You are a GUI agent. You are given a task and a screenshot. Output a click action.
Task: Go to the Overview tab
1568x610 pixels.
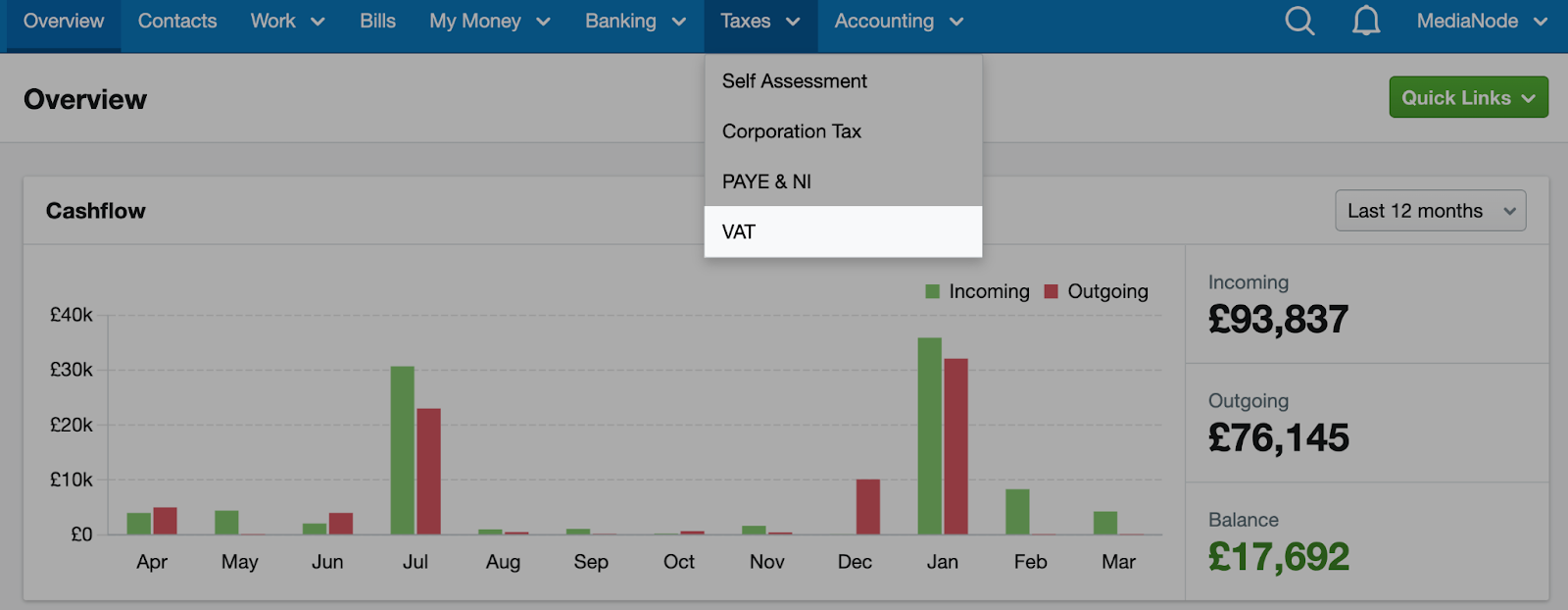tap(63, 21)
